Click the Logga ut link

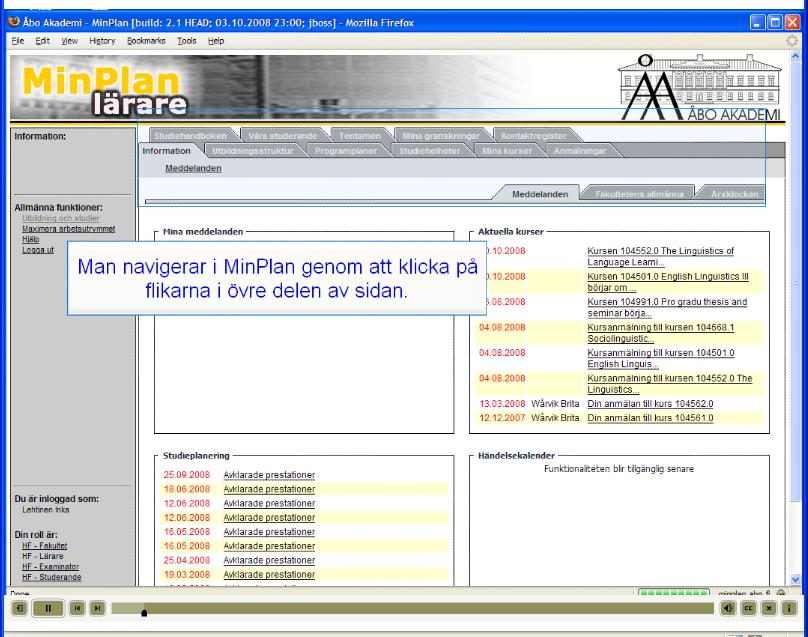coord(38,250)
